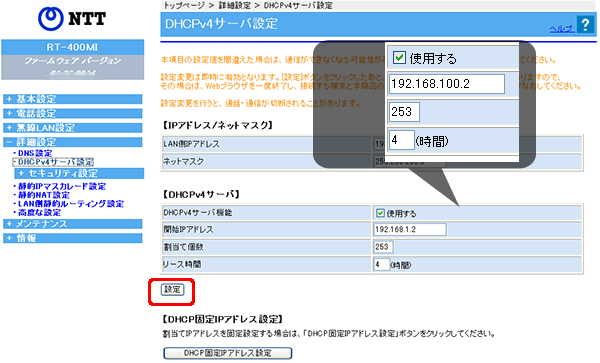The width and height of the screenshot is (600, 363).
Task: Click the 【DHCP固定IPアドレス設定】 heading text
Action: [223, 319]
